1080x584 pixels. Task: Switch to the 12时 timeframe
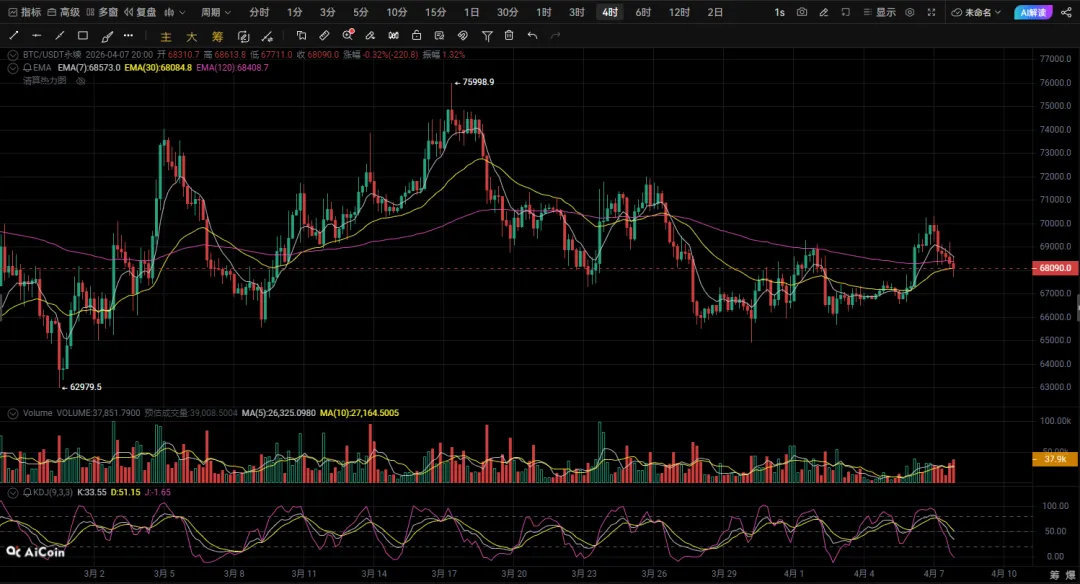point(679,12)
